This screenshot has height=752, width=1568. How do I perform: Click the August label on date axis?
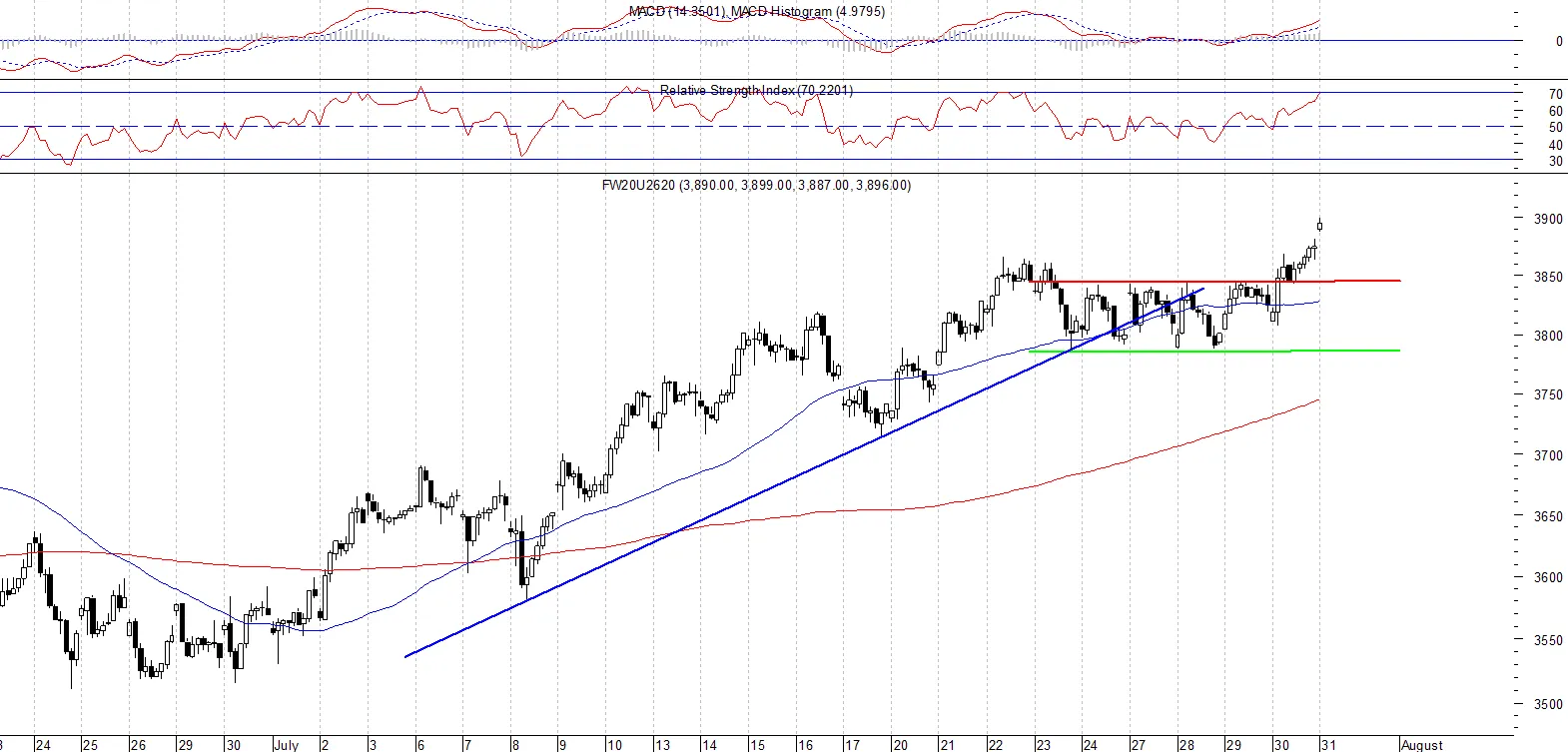[1422, 745]
